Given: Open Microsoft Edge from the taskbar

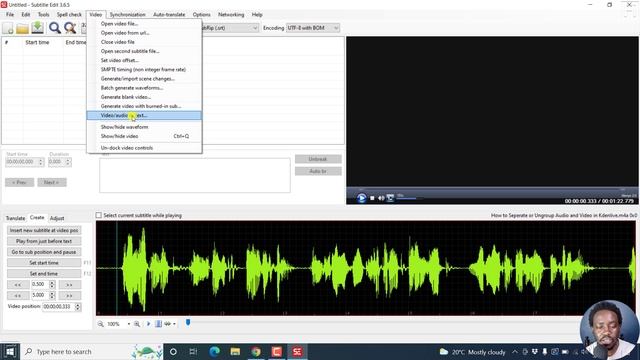Looking at the screenshot, I should (x=214, y=351).
